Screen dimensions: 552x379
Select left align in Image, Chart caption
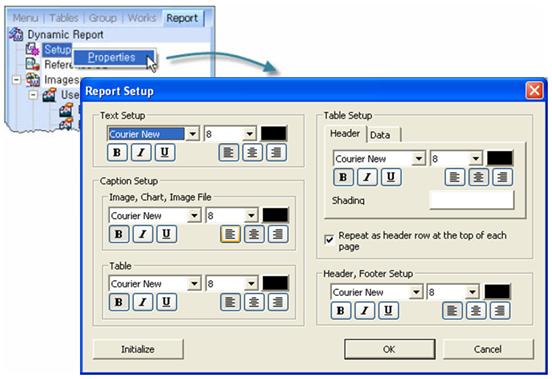230,234
